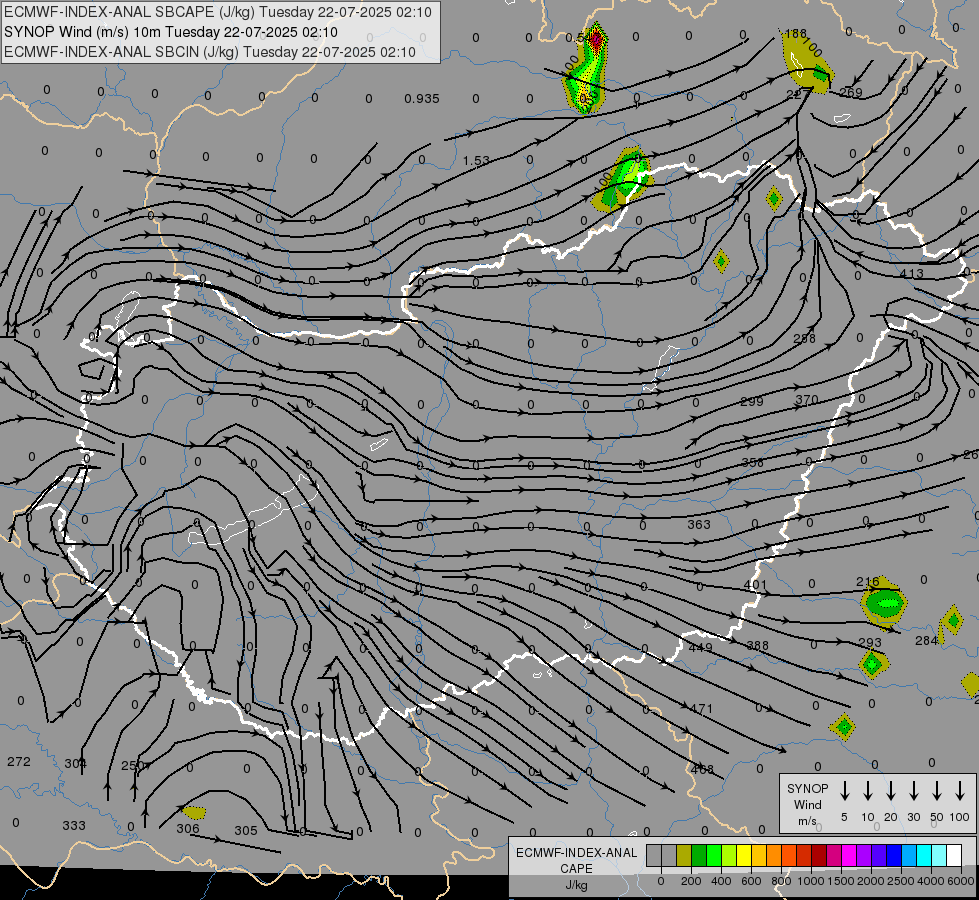Click the 'SYNOP Wind (m/s) 10m' title line
979x900 pixels.
click(x=171, y=32)
